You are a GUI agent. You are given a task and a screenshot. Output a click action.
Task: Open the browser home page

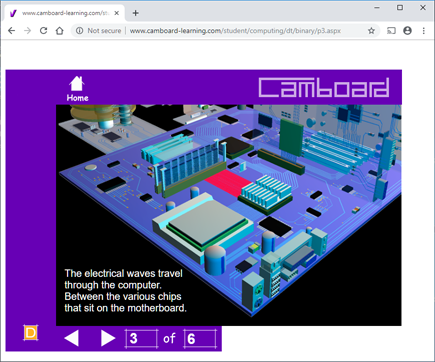59,31
